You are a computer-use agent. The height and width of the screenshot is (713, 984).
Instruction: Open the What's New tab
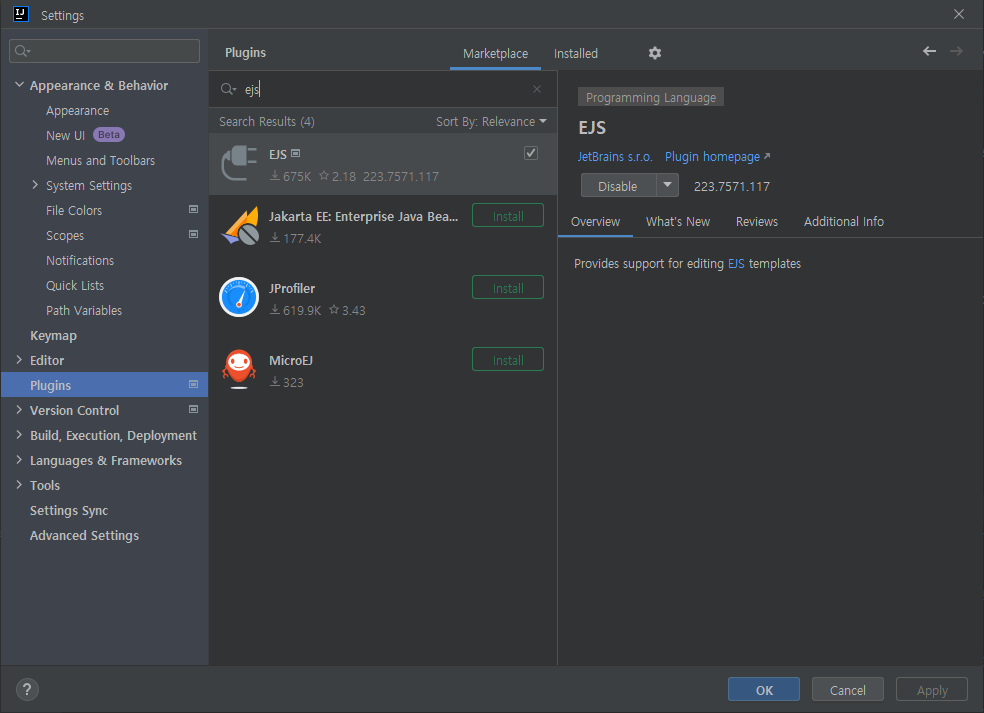tap(678, 222)
